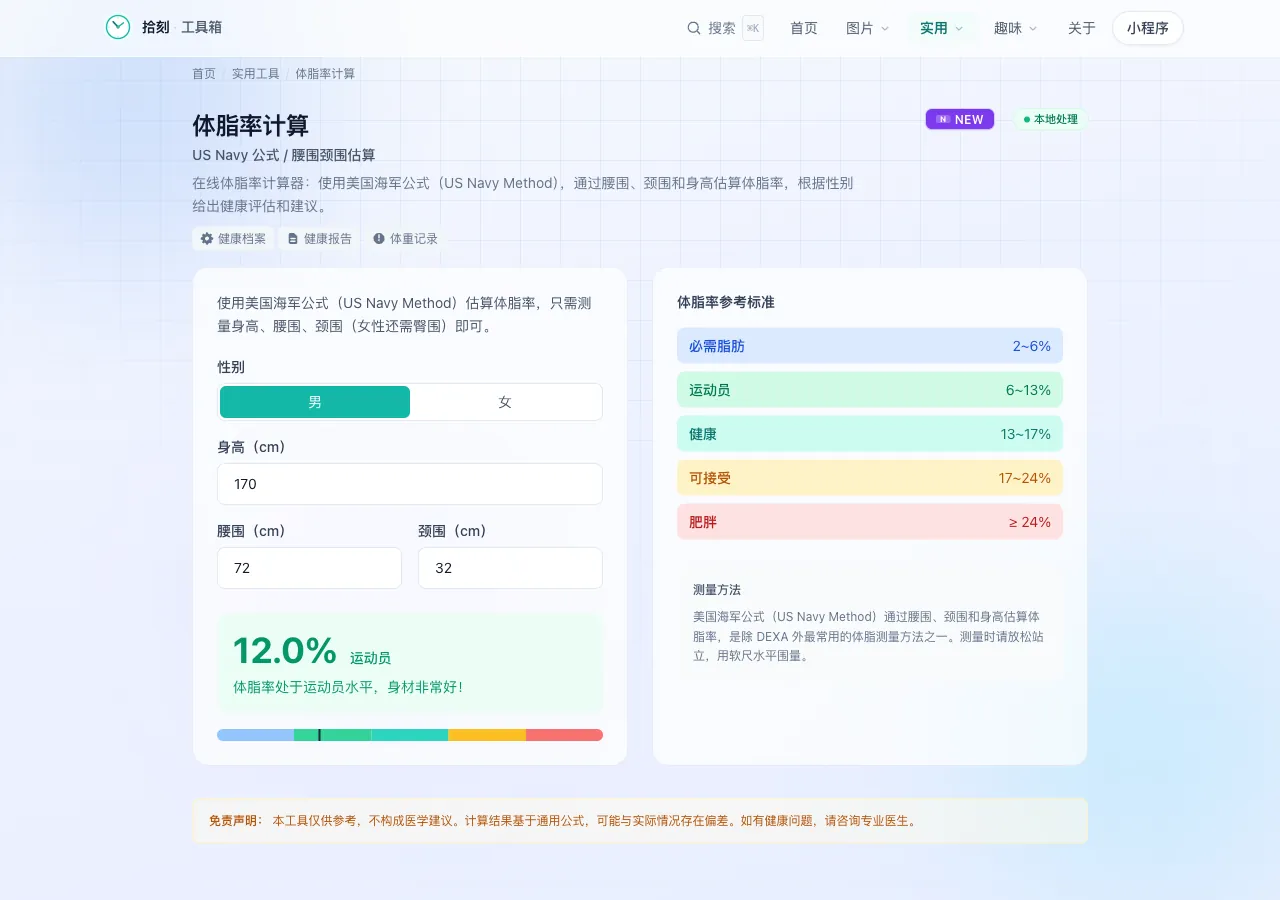1280x900 pixels.
Task: Click the 体脂率计算 page title
Action: (x=251, y=126)
